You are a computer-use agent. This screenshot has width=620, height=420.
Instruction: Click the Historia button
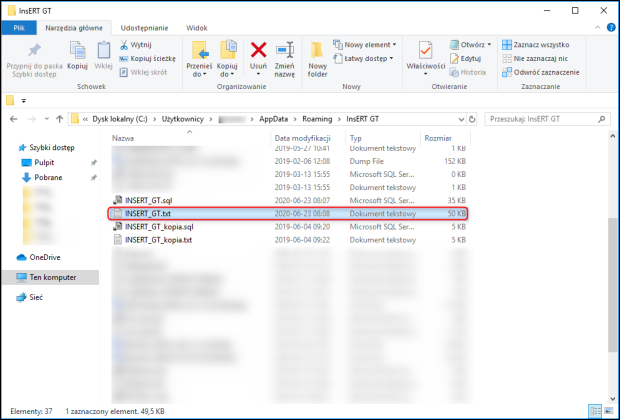(467, 72)
